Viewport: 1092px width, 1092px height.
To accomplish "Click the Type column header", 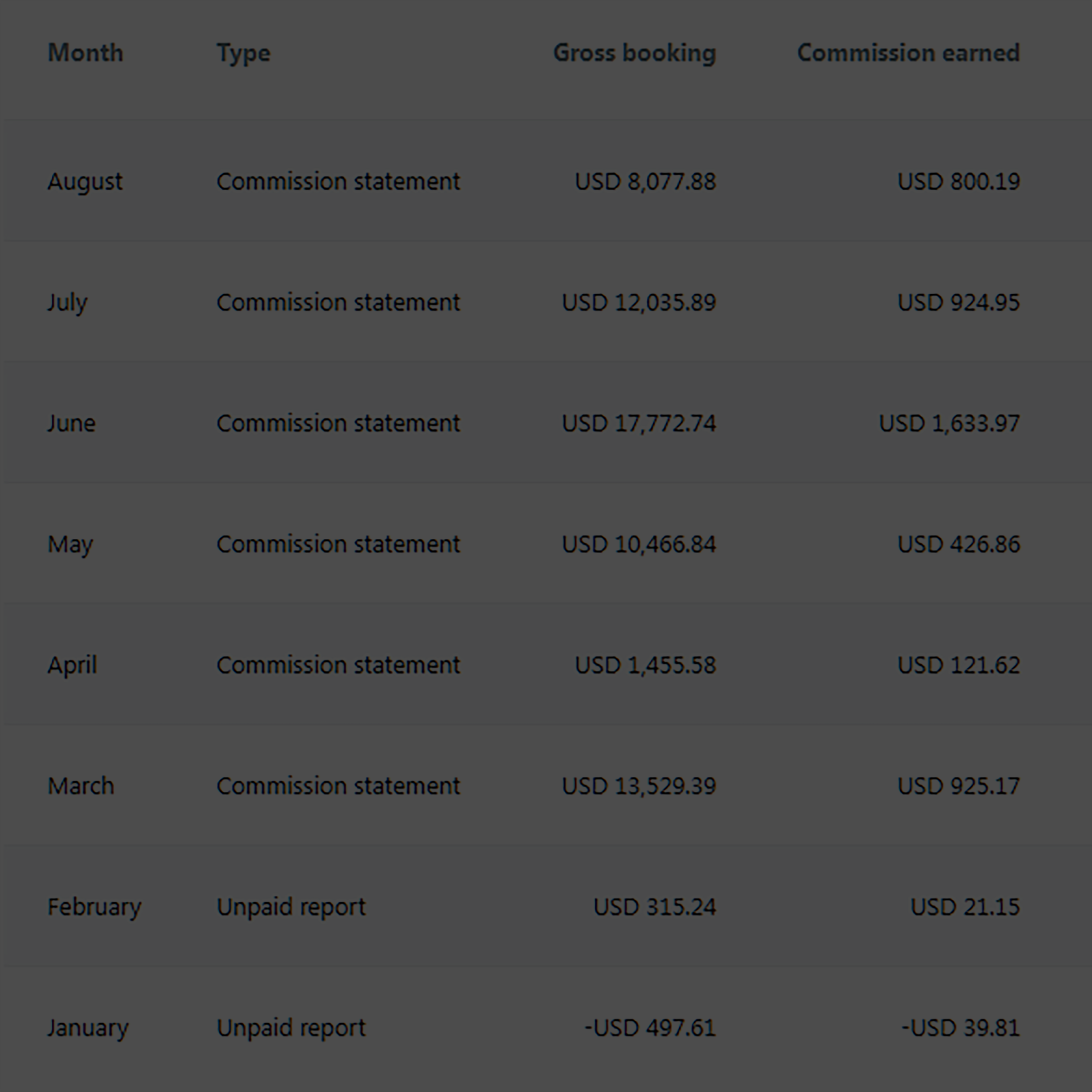I will (x=244, y=54).
